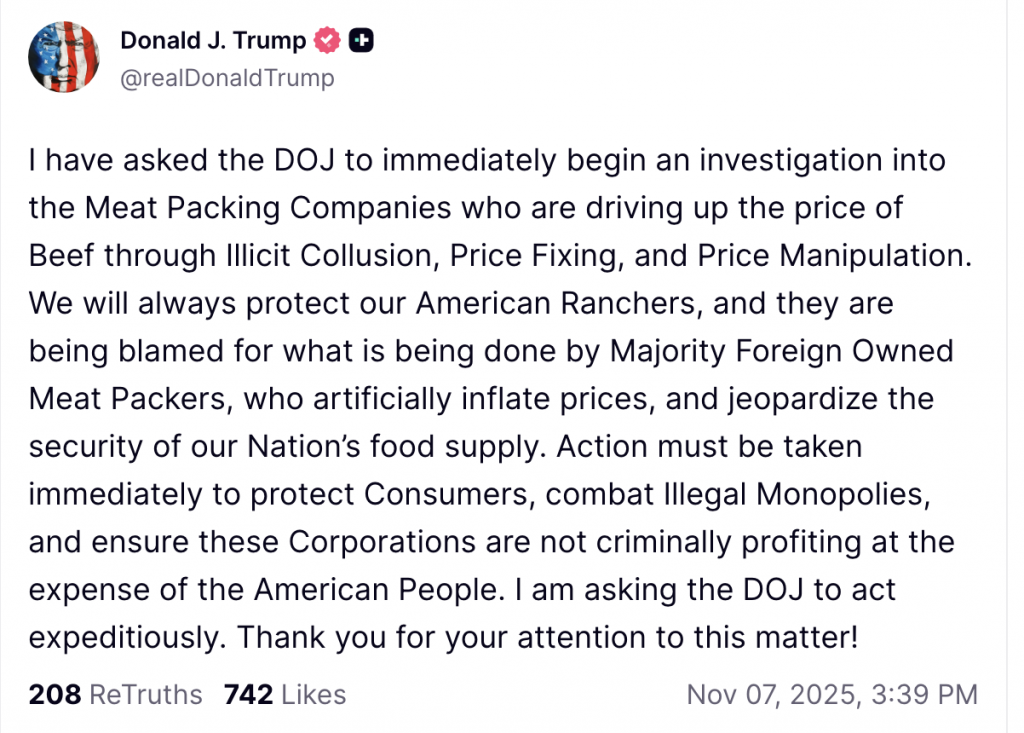The image size is (1024, 733).
Task: Open the Donald J. Trump display name
Action: pos(213,41)
